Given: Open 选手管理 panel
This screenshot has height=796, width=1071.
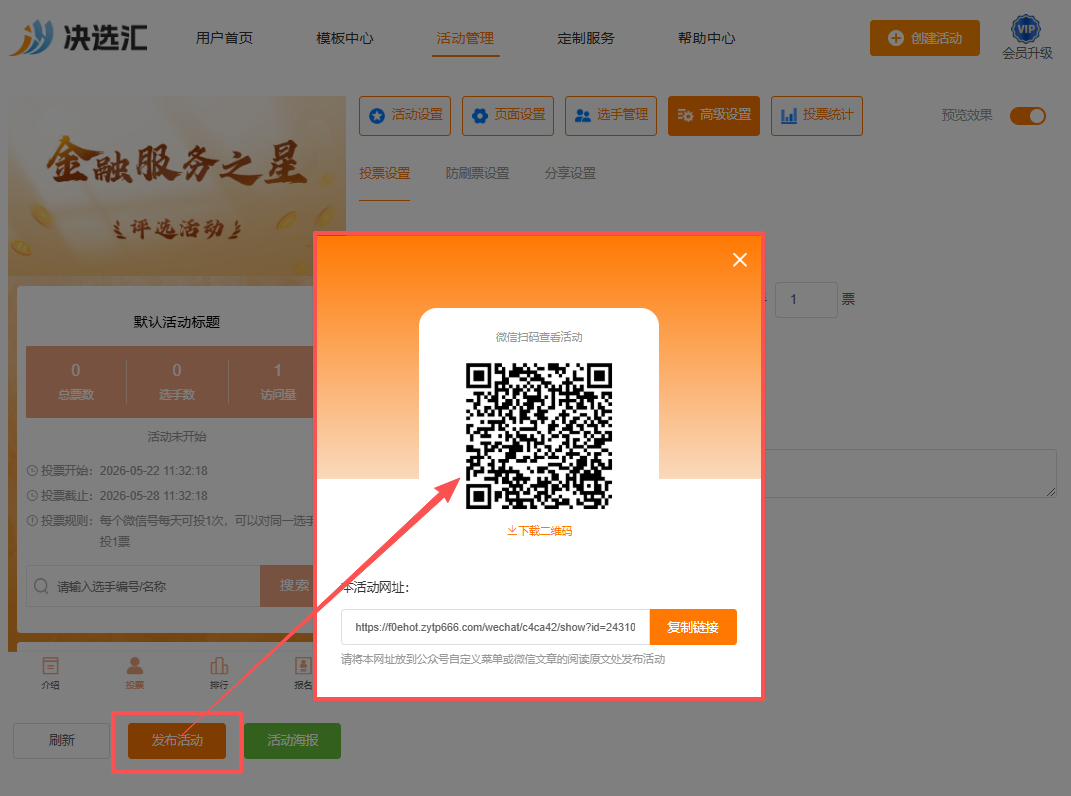Looking at the screenshot, I should [611, 115].
